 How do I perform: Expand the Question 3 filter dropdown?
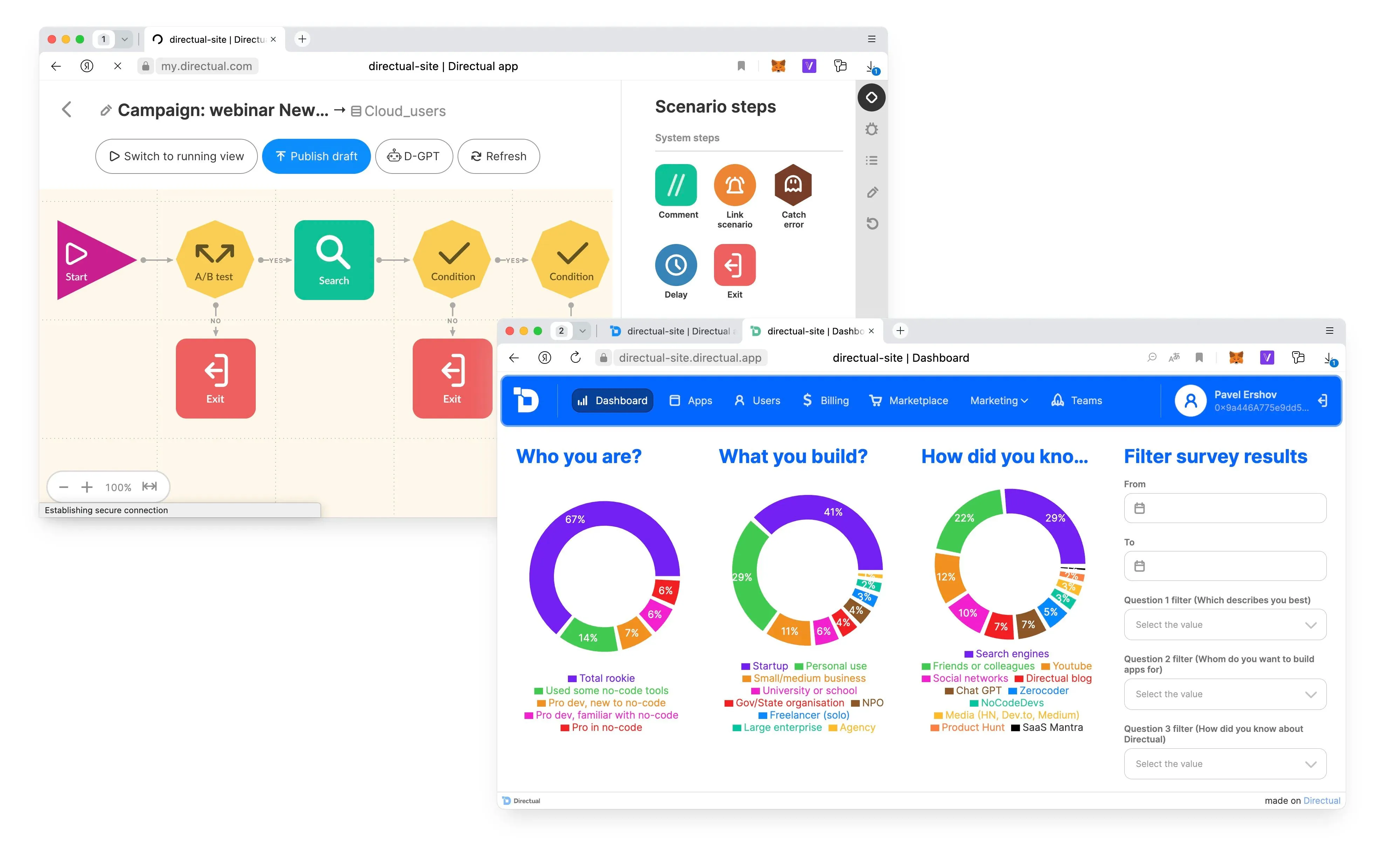(x=1224, y=764)
